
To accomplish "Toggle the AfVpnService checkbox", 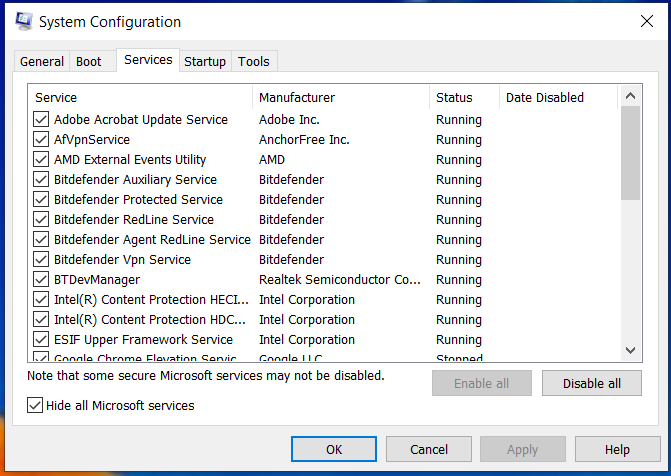I will pyautogui.click(x=41, y=140).
